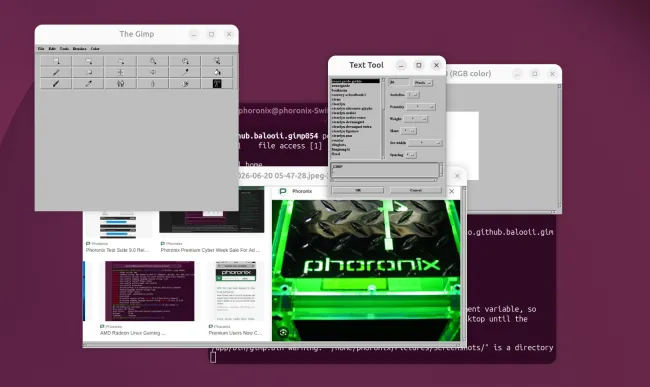Open the Pixels unit dropdown in Text Tool

[423, 83]
